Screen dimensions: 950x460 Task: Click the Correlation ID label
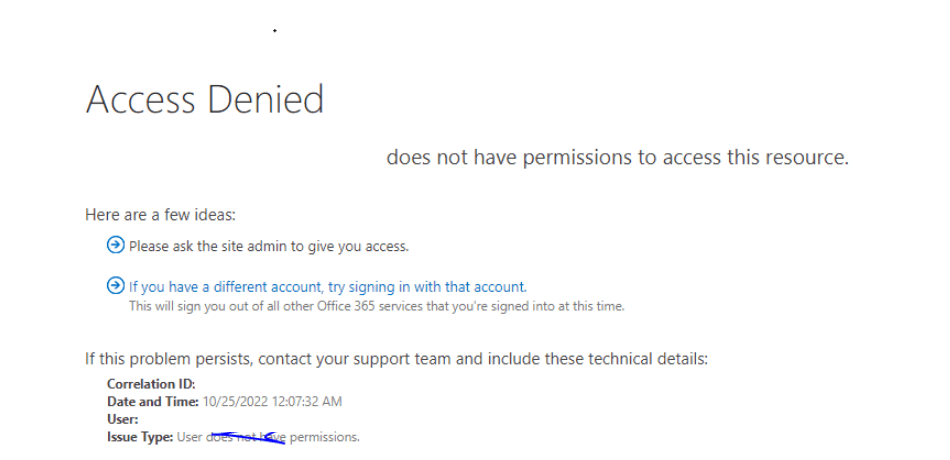[x=151, y=384]
